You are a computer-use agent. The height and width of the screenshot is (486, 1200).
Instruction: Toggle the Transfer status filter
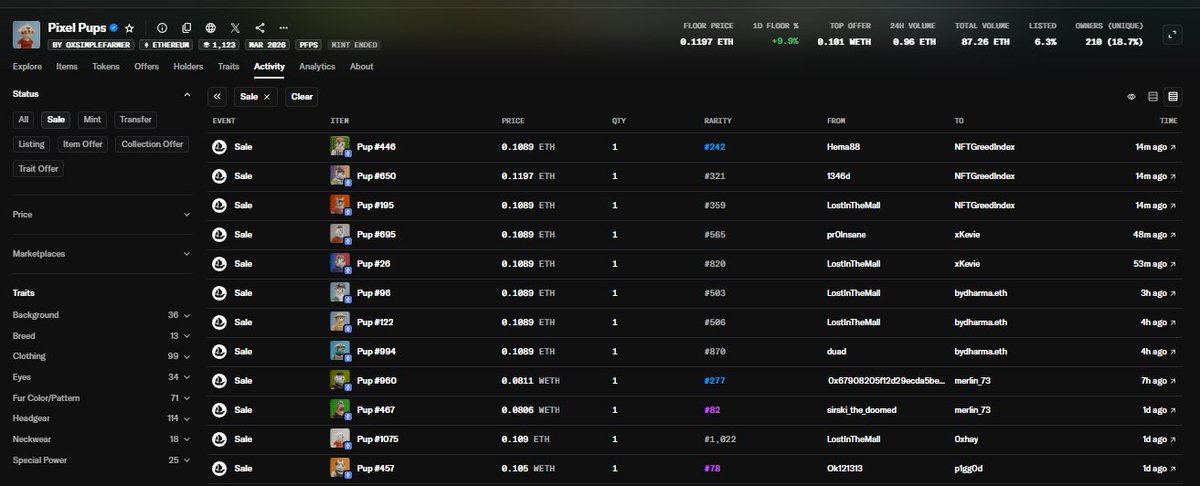[135, 119]
